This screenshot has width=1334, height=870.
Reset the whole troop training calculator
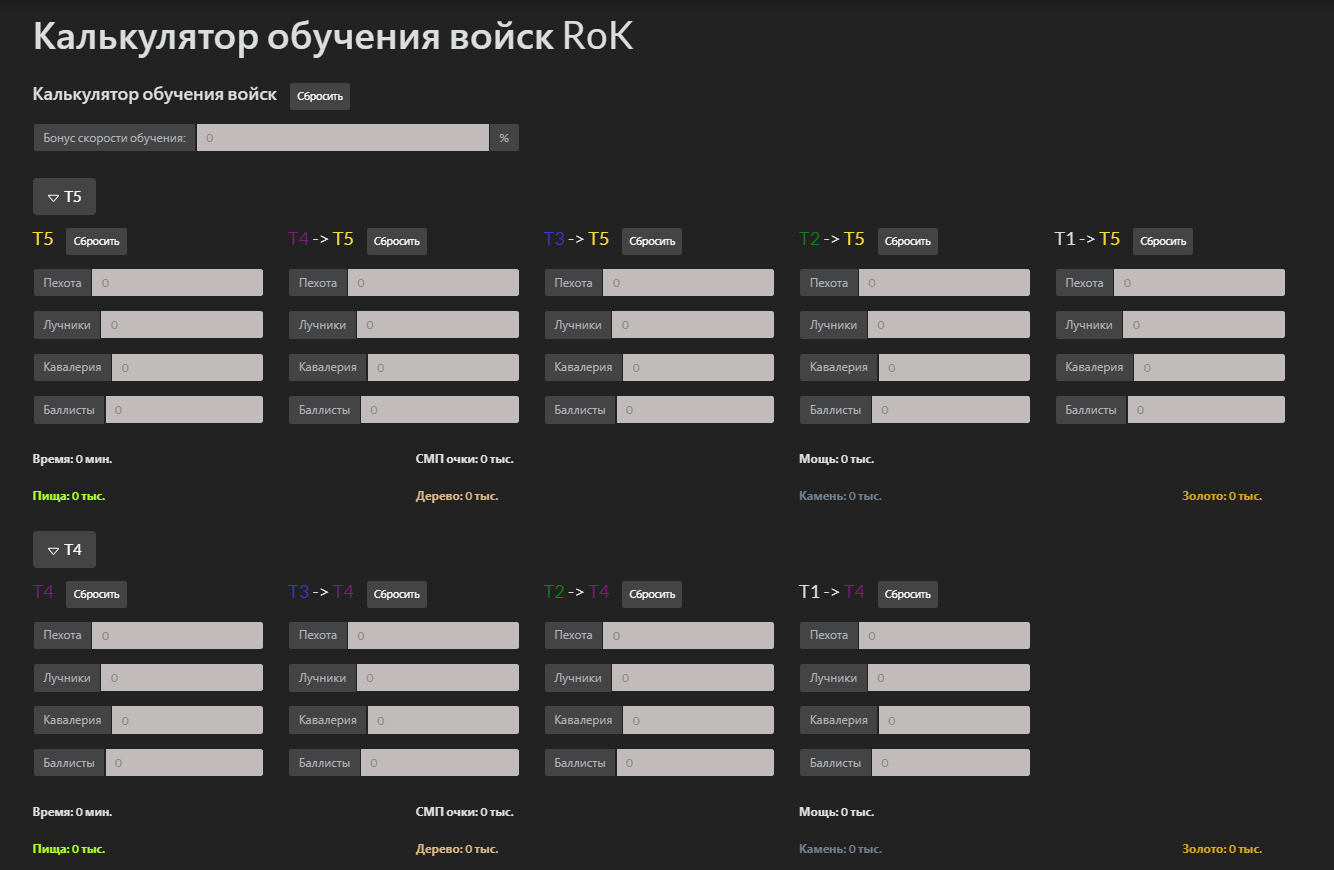[x=320, y=97]
